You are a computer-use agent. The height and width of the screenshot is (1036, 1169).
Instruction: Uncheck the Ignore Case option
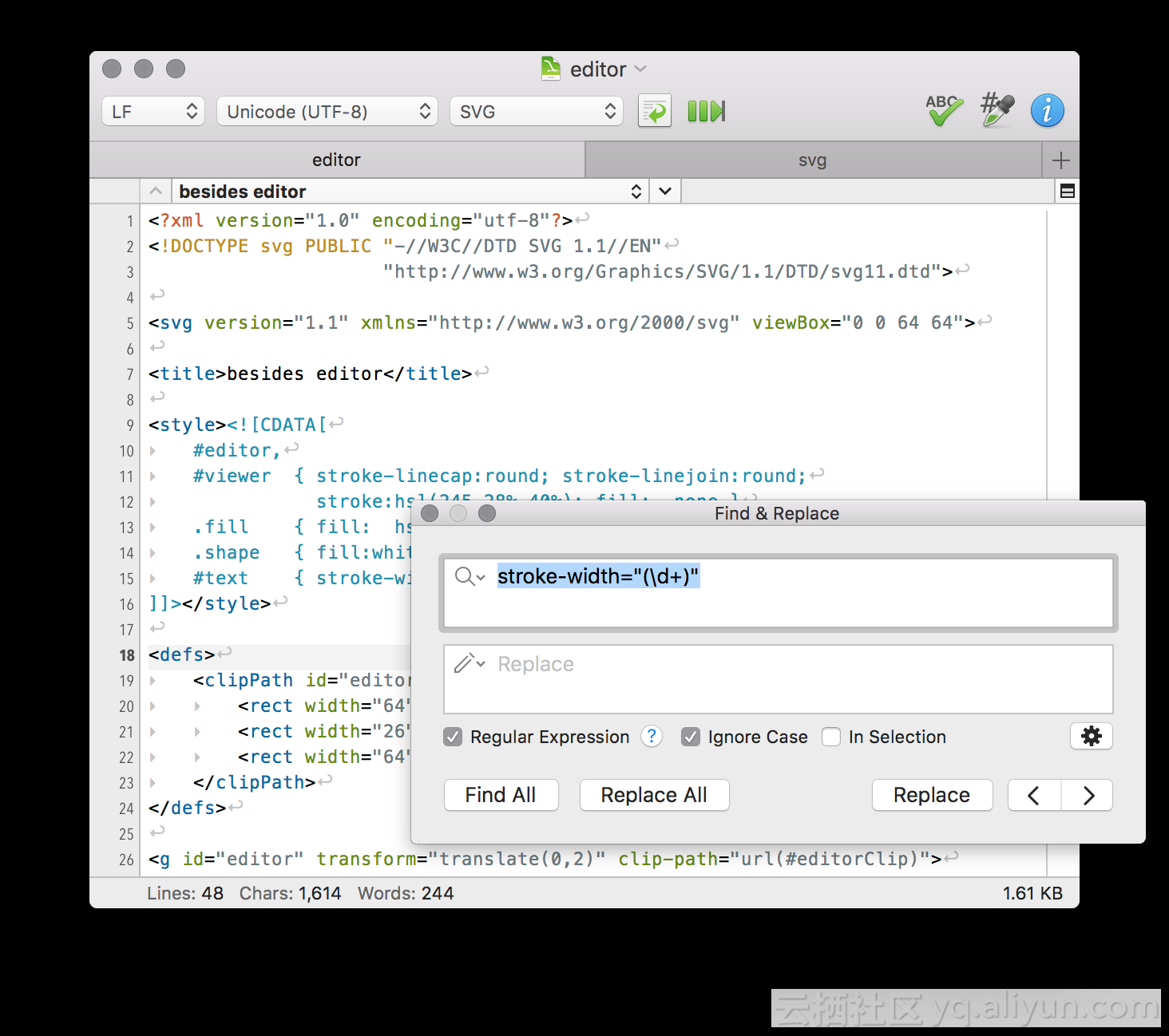[691, 737]
